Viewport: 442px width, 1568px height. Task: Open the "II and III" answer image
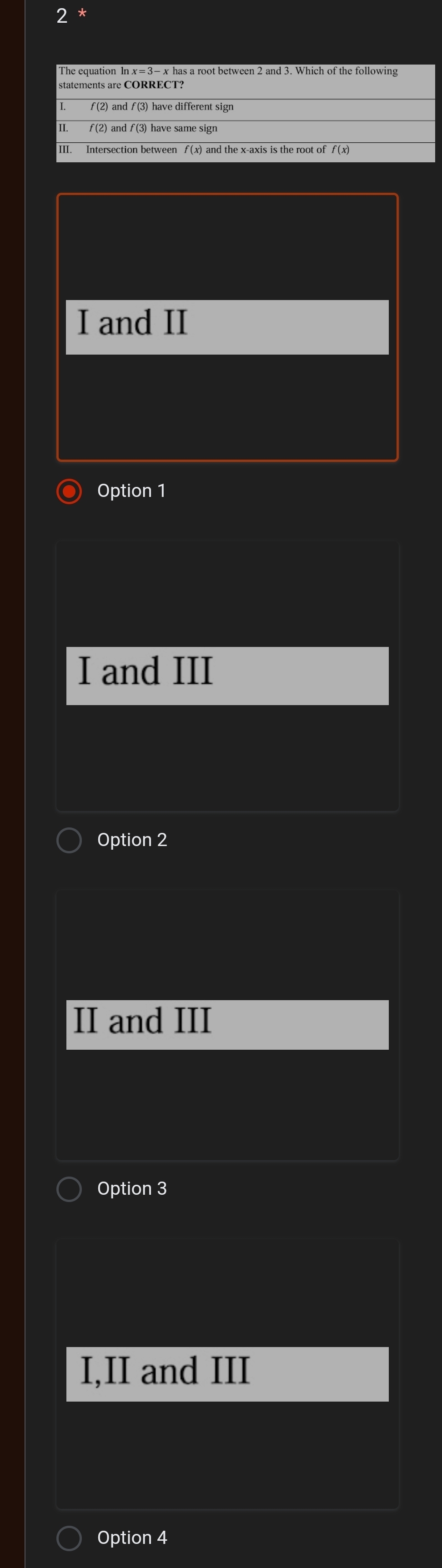tap(227, 1024)
